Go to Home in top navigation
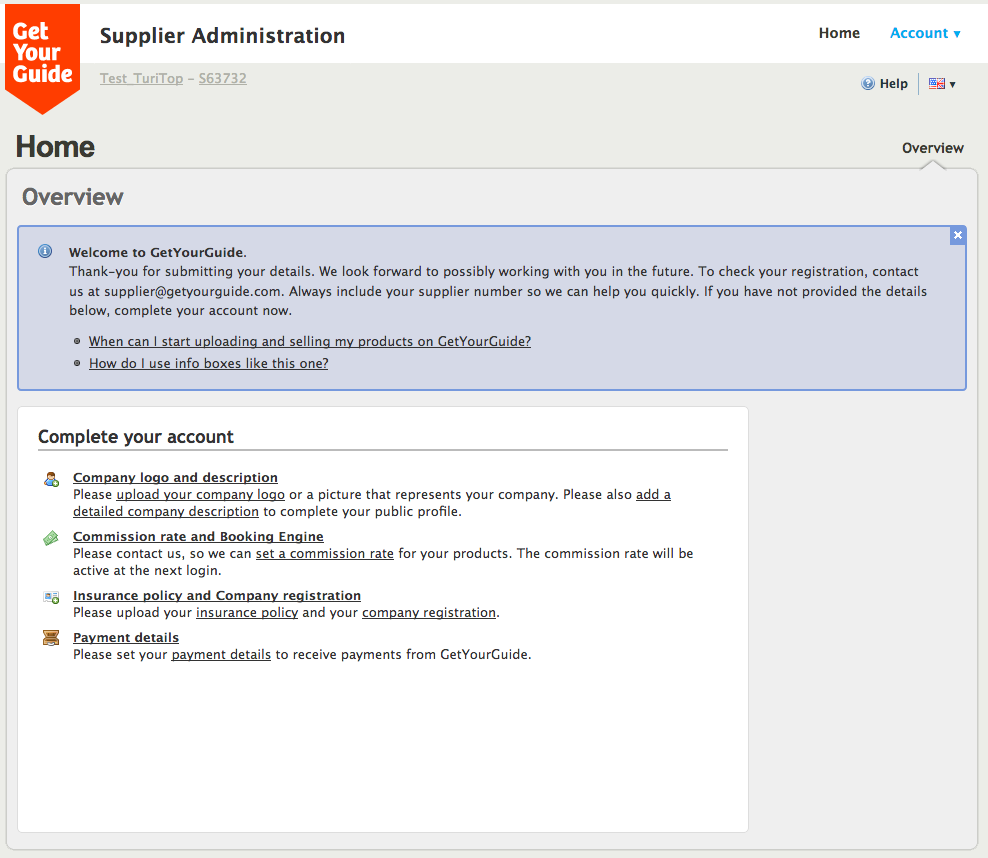This screenshot has height=858, width=988. [839, 33]
